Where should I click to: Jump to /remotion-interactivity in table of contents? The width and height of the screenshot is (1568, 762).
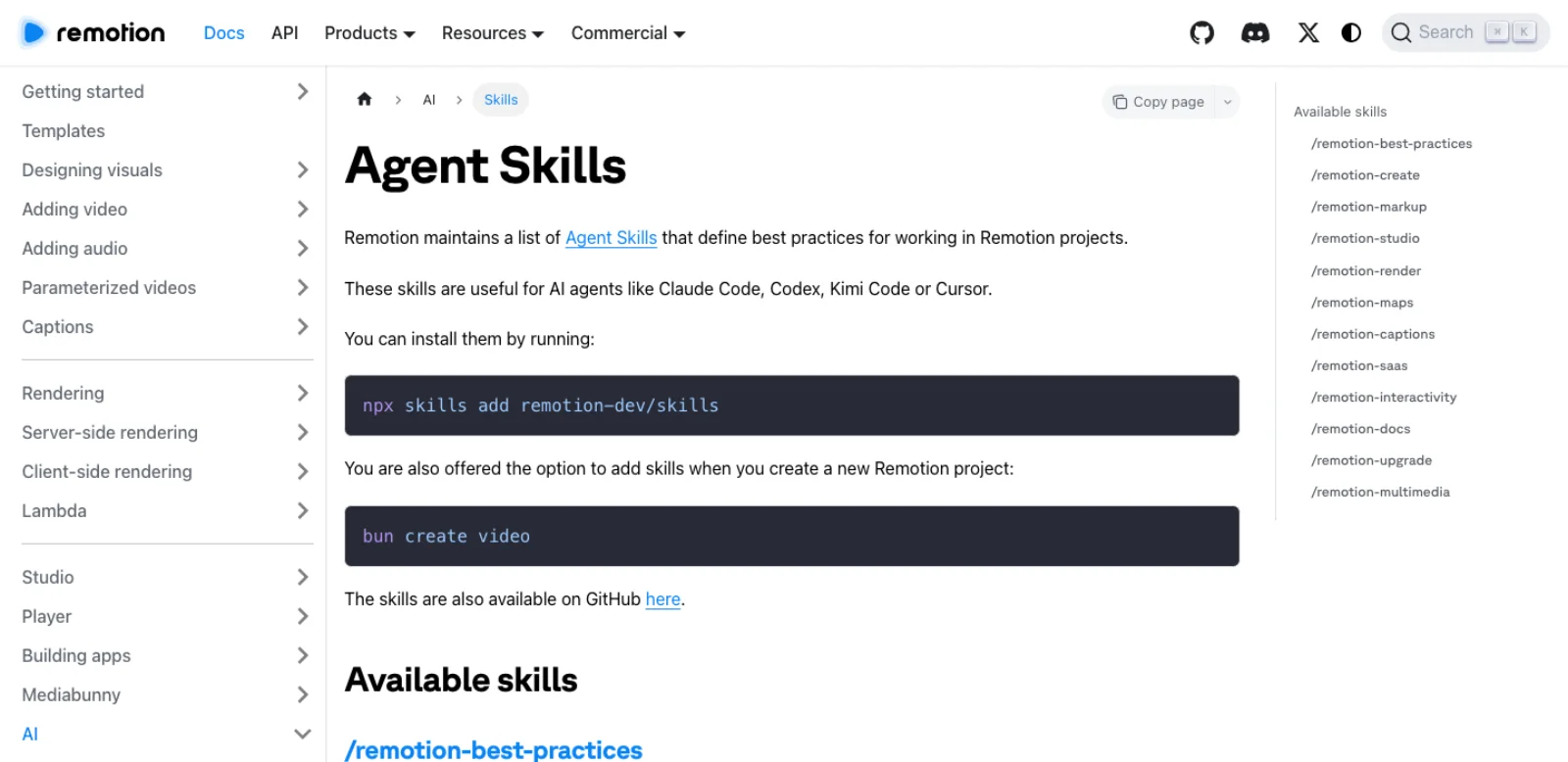[1384, 397]
